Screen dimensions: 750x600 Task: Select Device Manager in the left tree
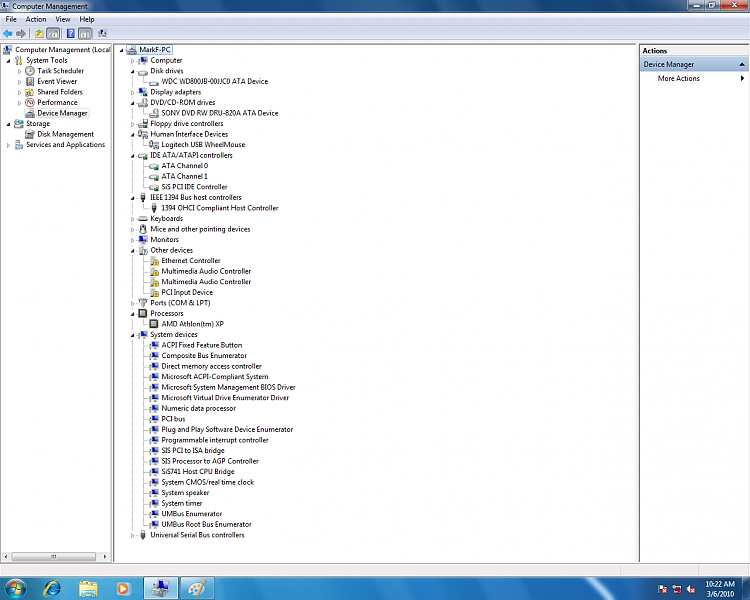pyautogui.click(x=62, y=113)
